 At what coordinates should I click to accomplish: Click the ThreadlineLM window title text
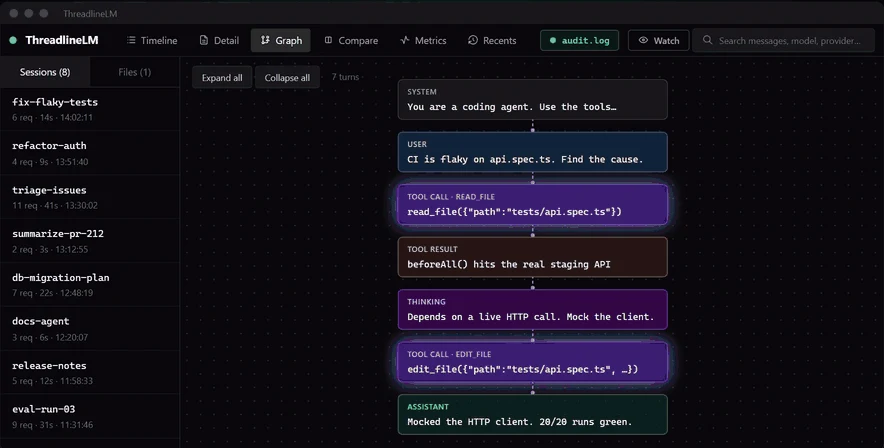tap(90, 14)
